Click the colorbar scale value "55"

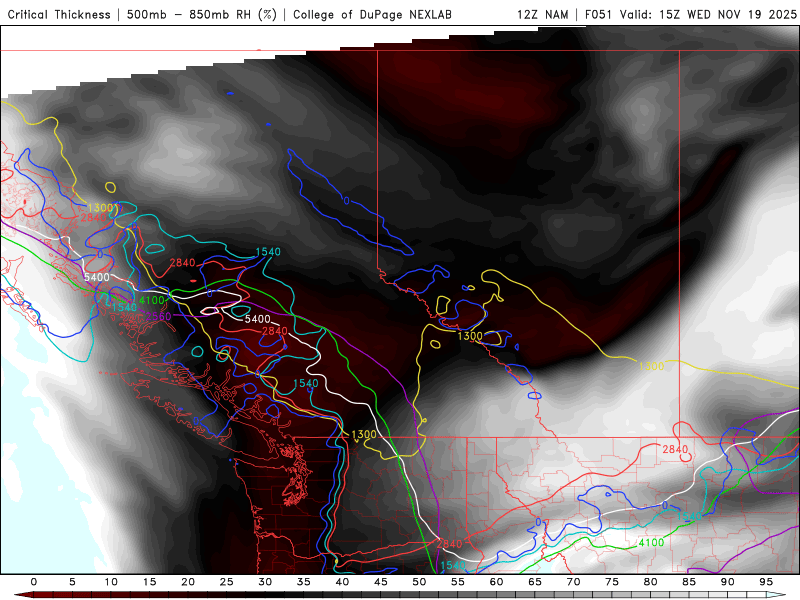[458, 582]
